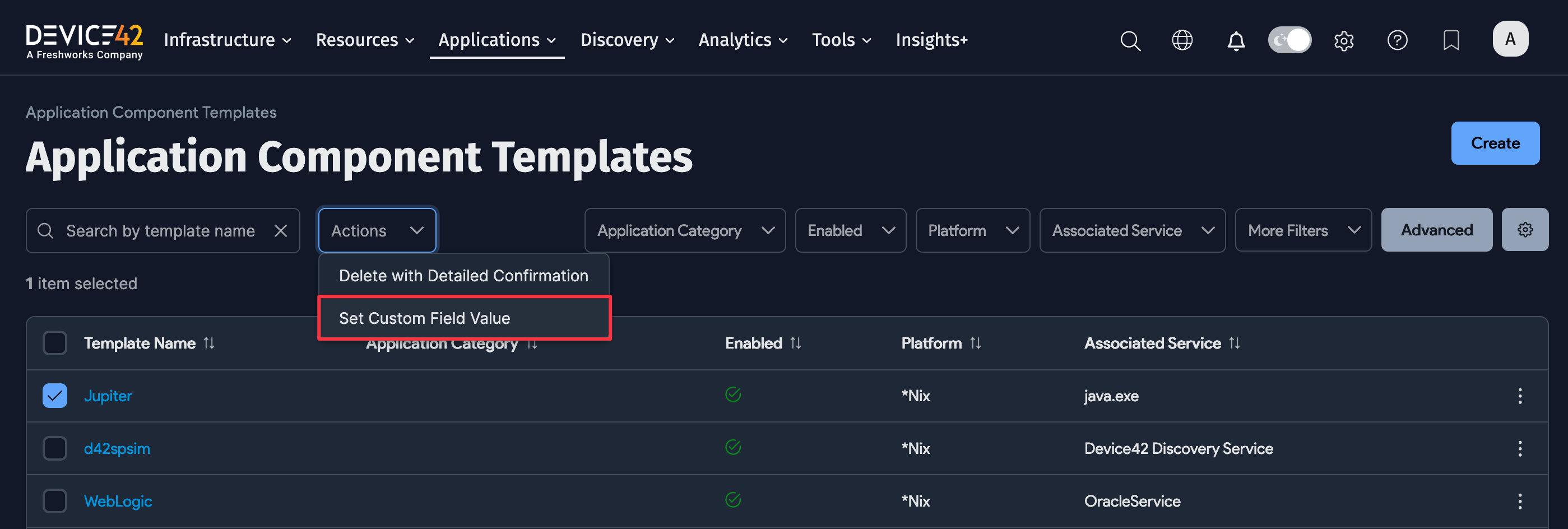Click the bookmarks icon
Viewport: 1568px width, 529px height.
tap(1451, 40)
